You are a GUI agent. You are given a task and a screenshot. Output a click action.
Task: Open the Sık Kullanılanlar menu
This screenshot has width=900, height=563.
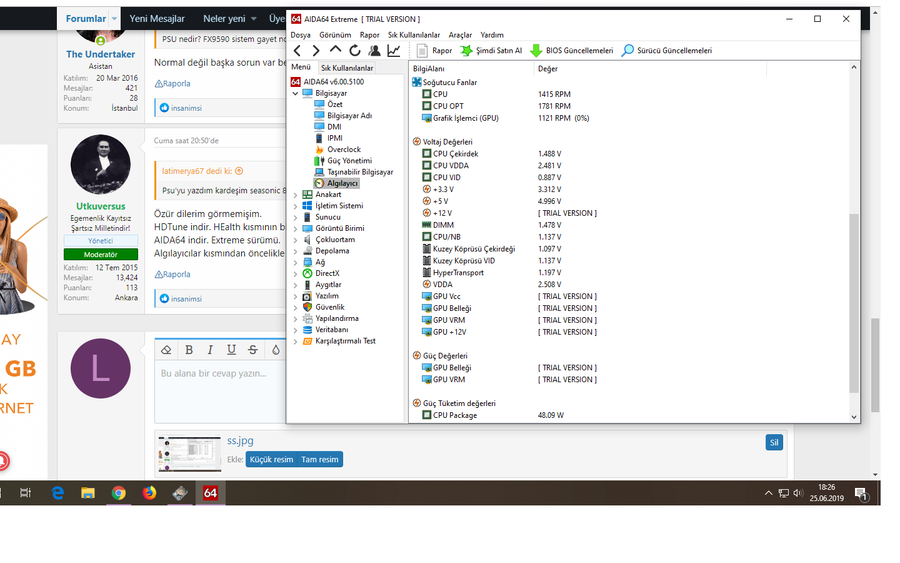414,35
